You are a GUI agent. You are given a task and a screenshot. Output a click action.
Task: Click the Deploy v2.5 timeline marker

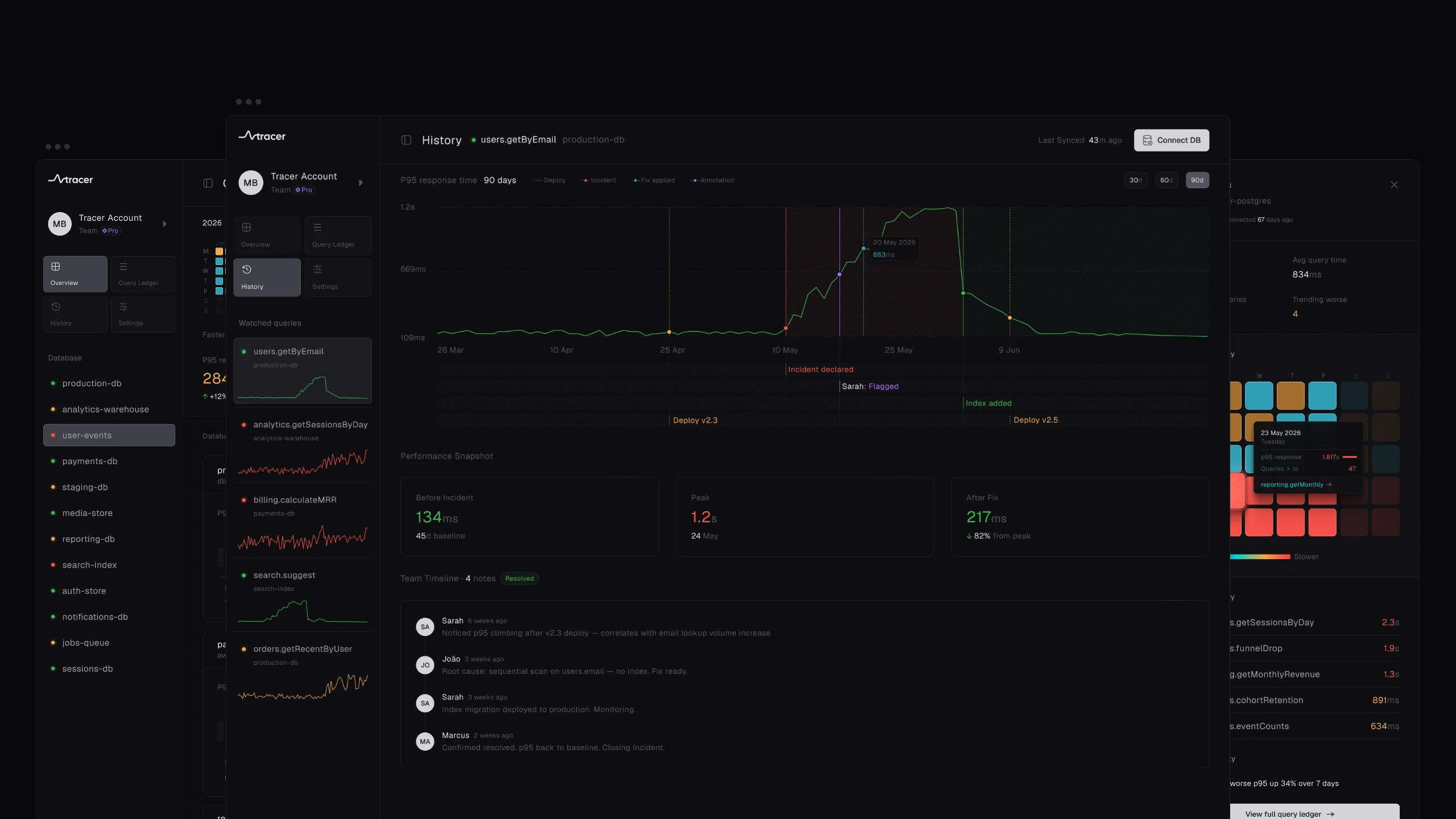coord(1036,420)
